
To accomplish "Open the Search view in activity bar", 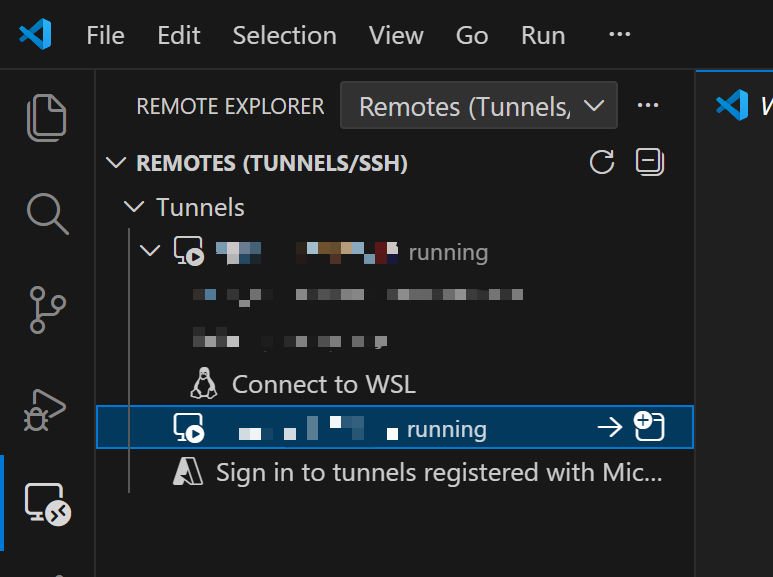I will [x=47, y=212].
